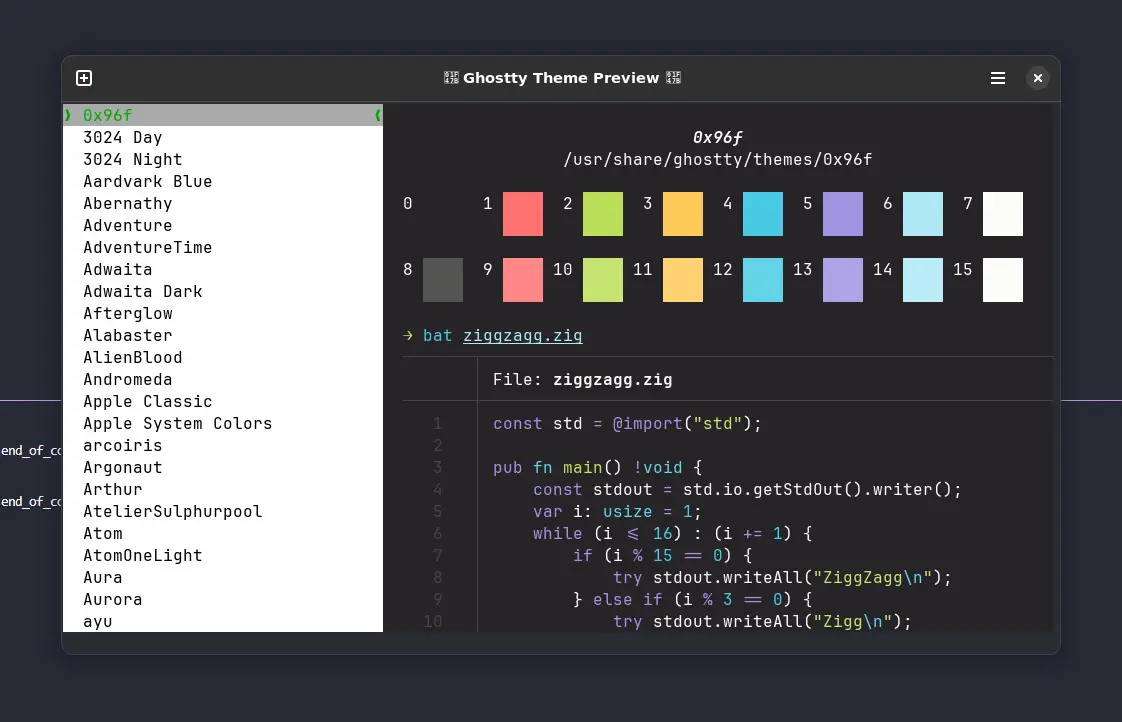Open the hamburger main menu
Image resolution: width=1122 pixels, height=722 pixels.
[997, 78]
